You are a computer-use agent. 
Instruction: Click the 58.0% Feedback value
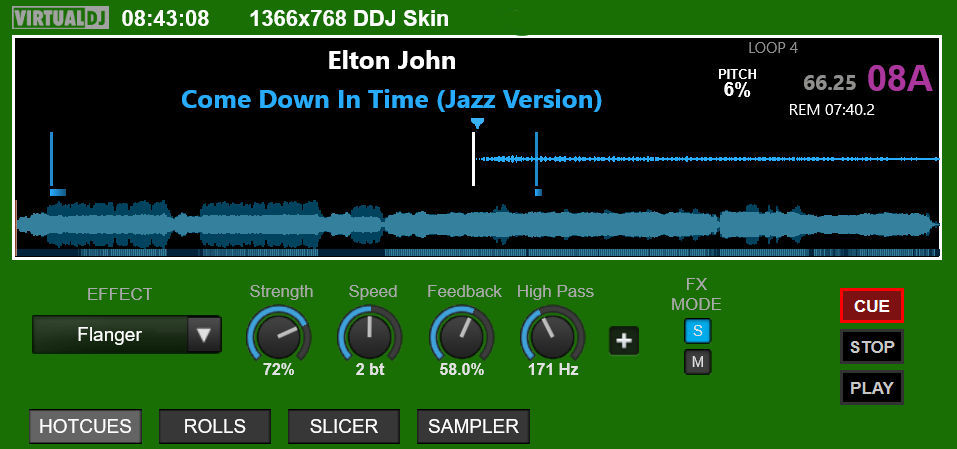pos(461,369)
